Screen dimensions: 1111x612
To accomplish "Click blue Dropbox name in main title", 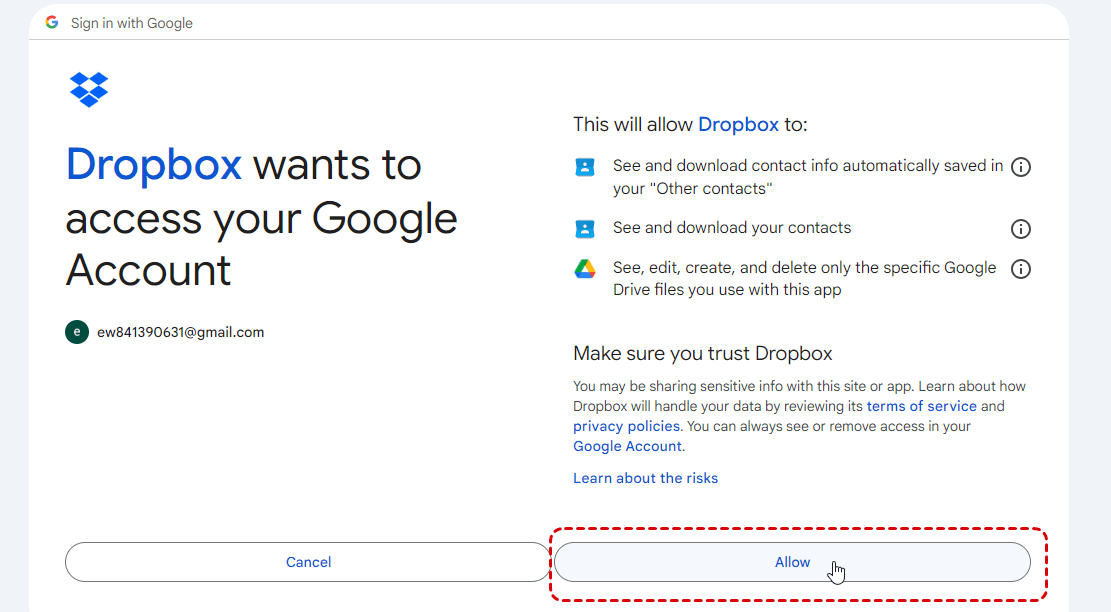I will pyautogui.click(x=154, y=164).
